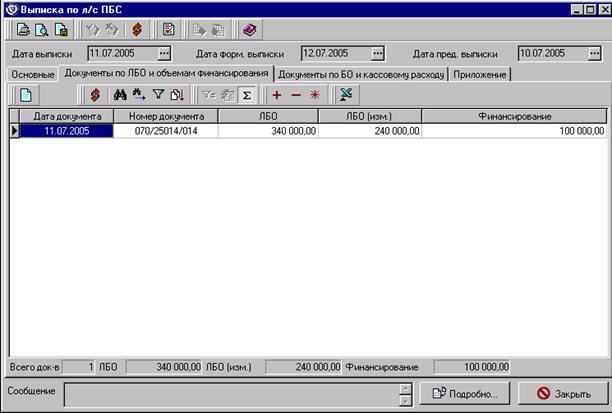Click the checklist icon in top toolbar
This screenshot has width=612, height=413.
169,30
